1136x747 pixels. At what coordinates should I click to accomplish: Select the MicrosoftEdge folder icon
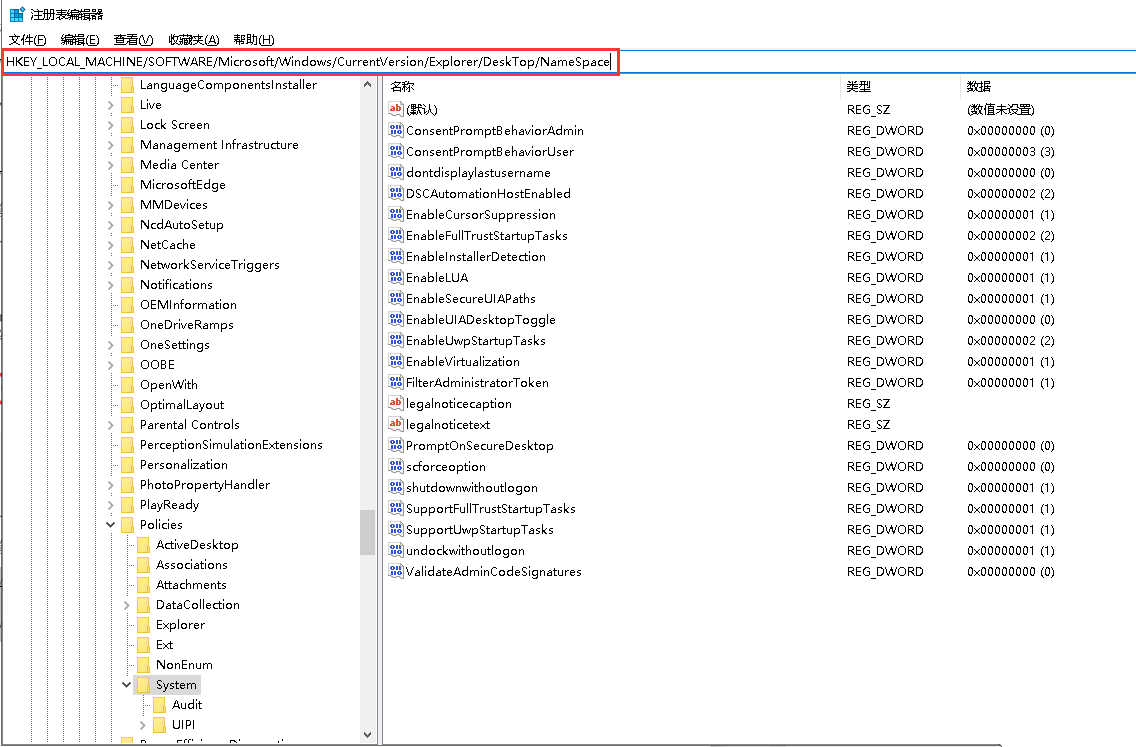pos(128,185)
